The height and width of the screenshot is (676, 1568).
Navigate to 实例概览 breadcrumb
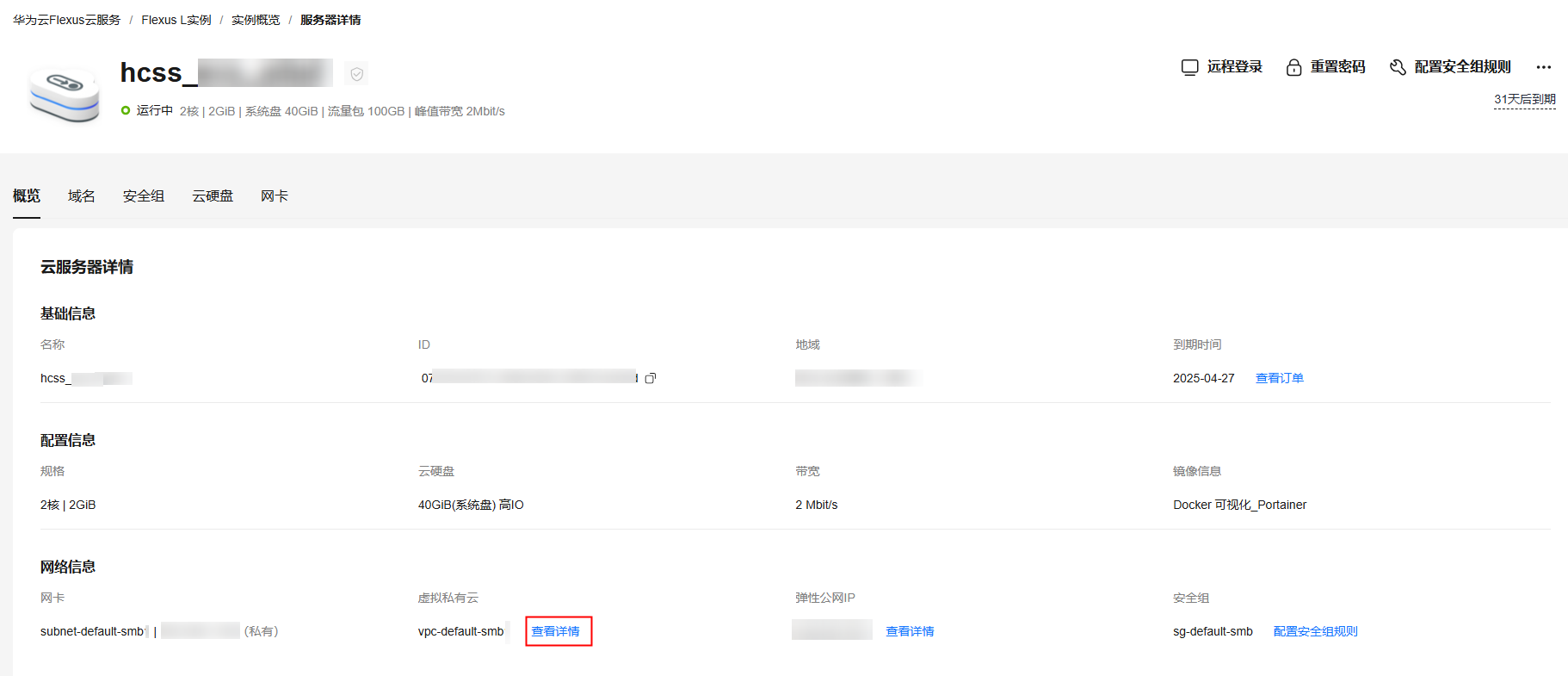coord(256,20)
